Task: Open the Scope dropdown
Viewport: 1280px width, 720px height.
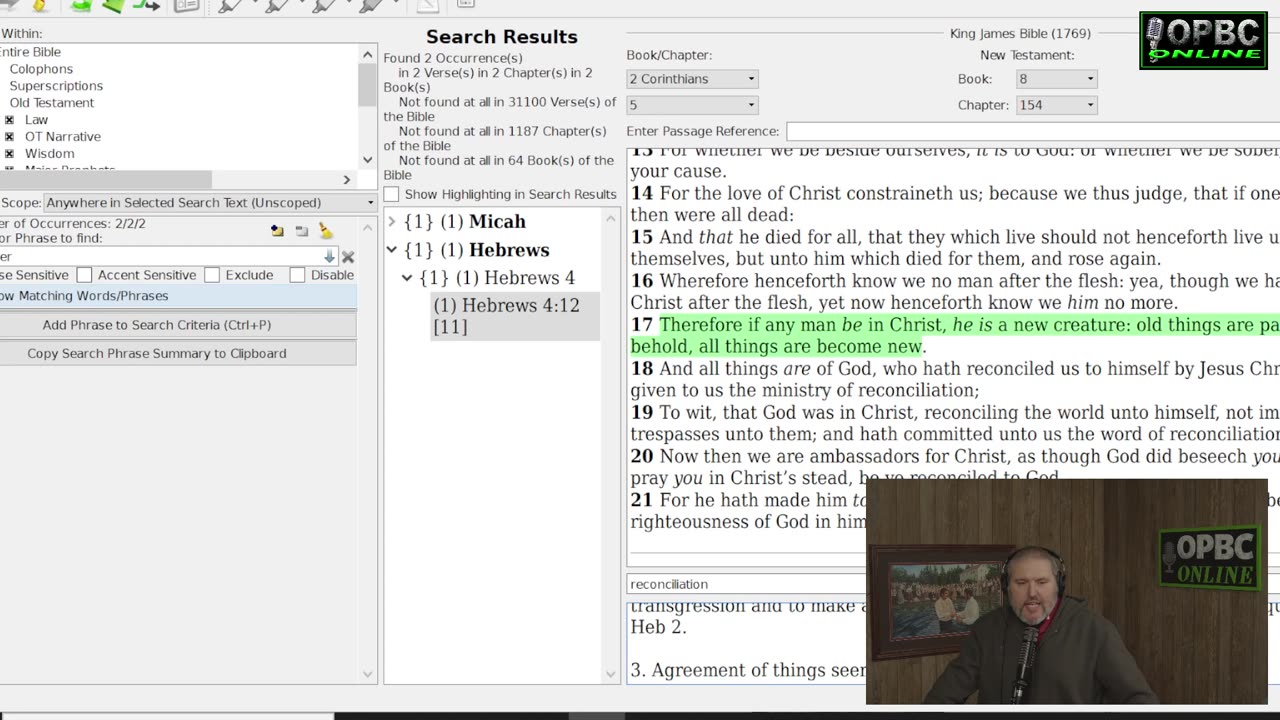Action: (x=210, y=203)
